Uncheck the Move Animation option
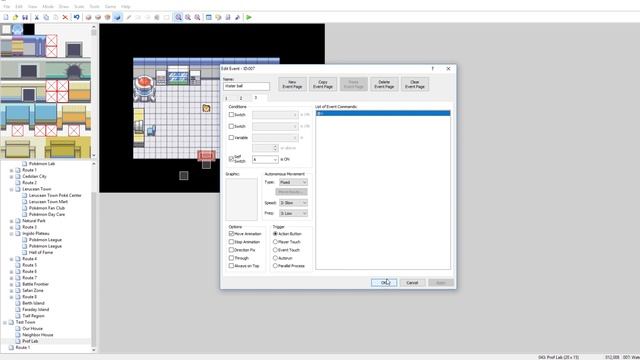 click(x=231, y=233)
